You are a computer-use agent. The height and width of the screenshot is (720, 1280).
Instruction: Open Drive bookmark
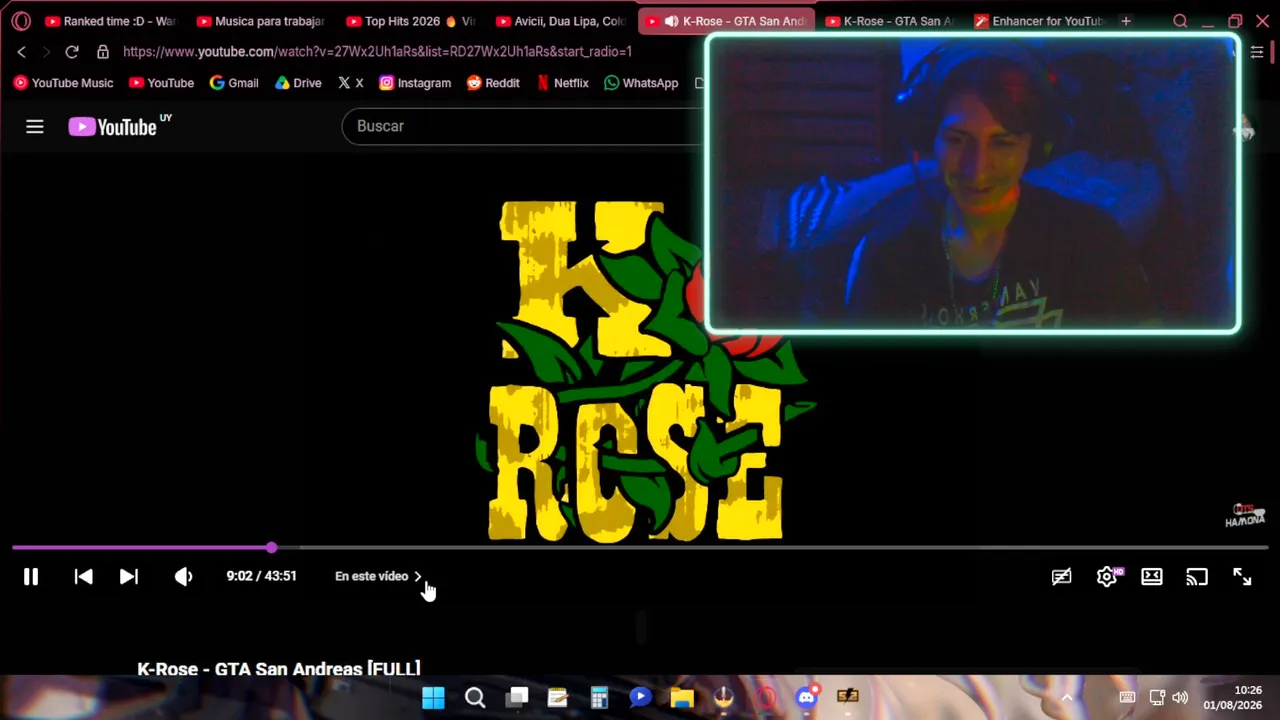[x=298, y=83]
